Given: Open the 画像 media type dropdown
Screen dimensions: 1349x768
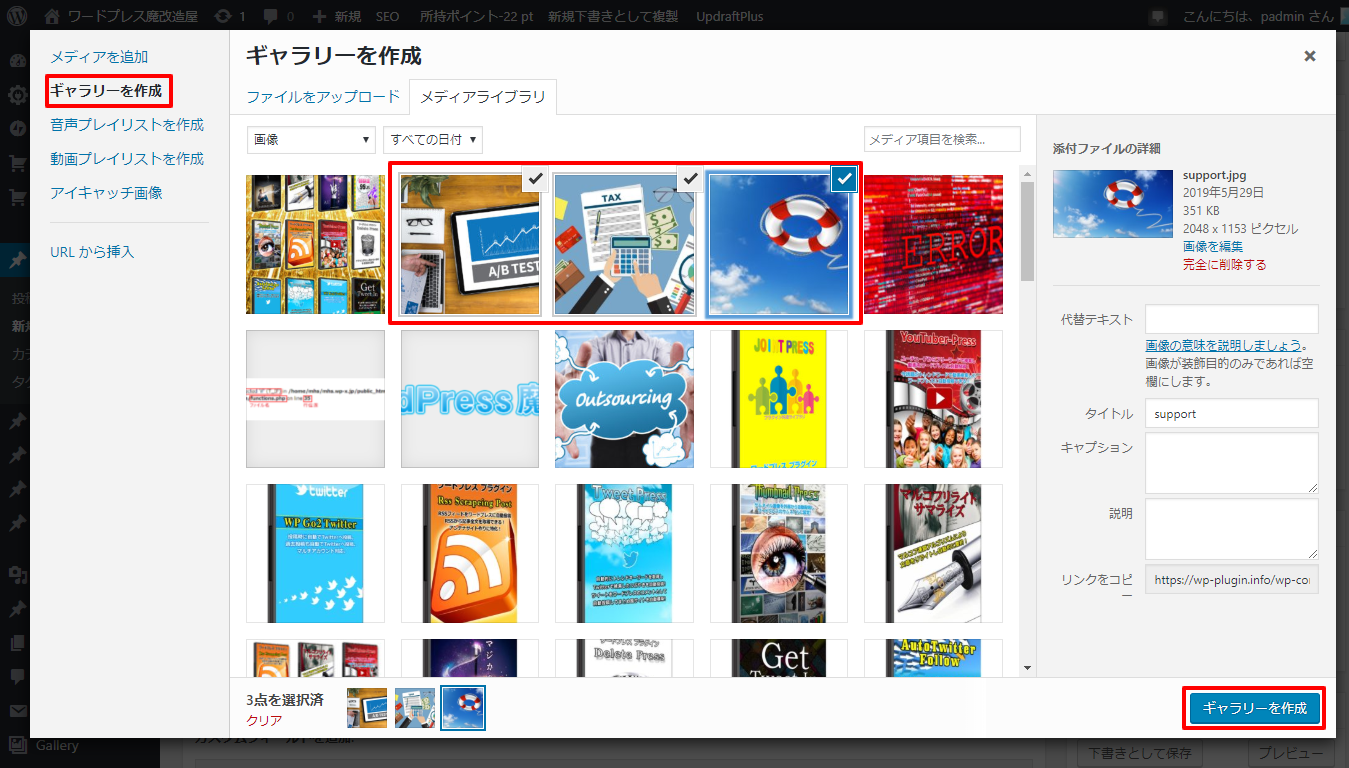Looking at the screenshot, I should coord(311,140).
